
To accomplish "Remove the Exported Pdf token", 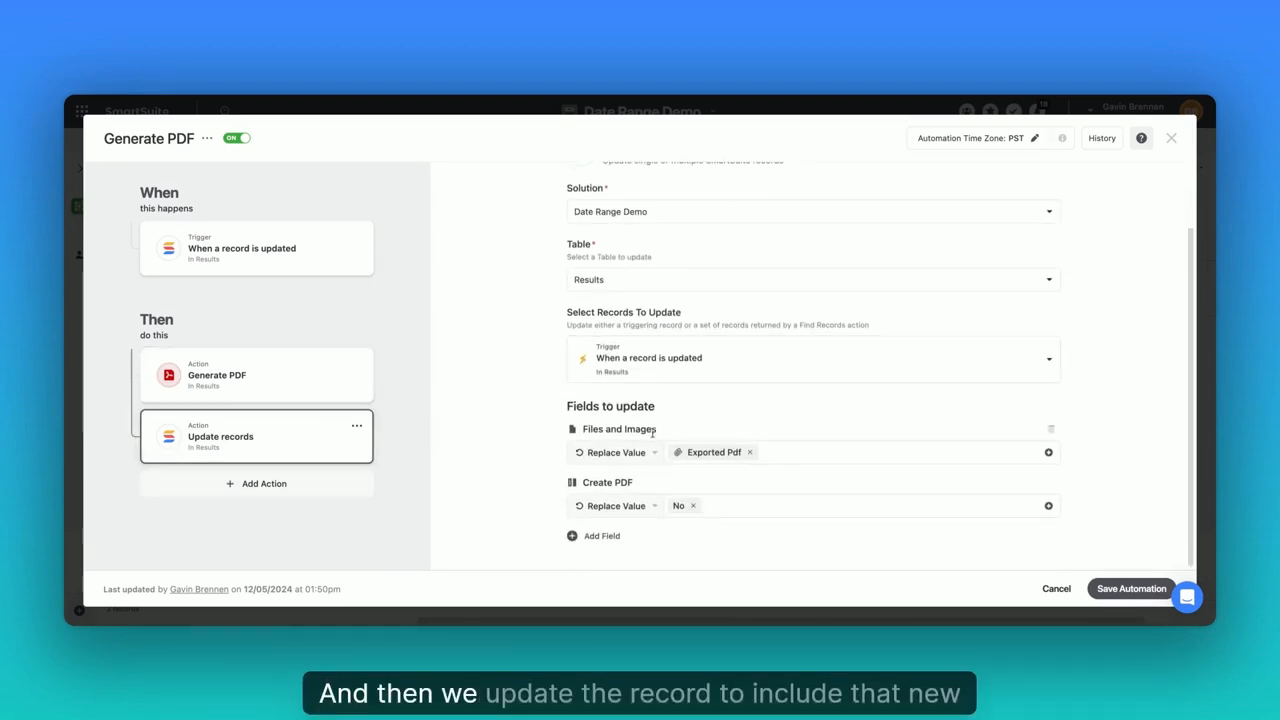I will (750, 452).
